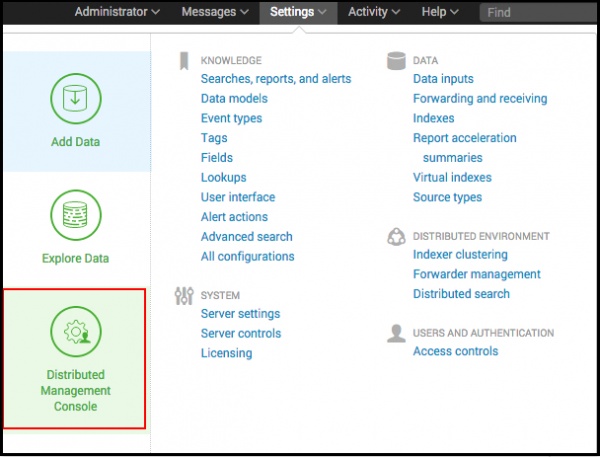Click the Distributed Environment cluster icon

pyautogui.click(x=396, y=237)
